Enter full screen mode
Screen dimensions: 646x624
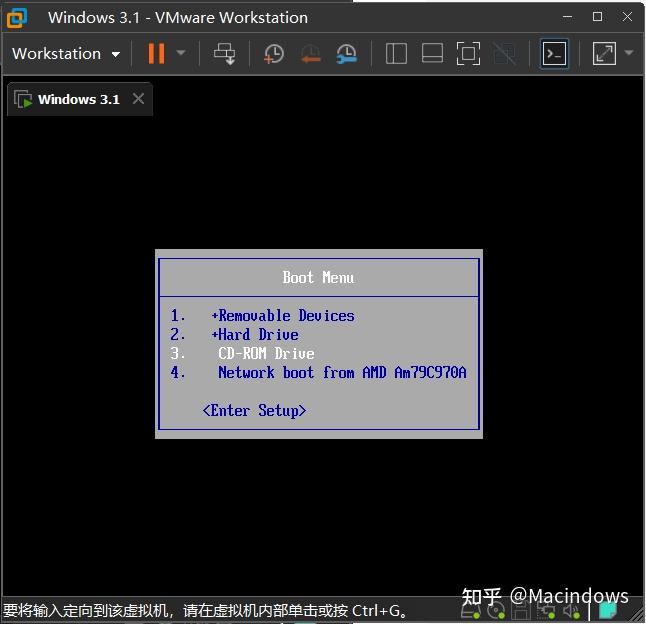tap(468, 54)
